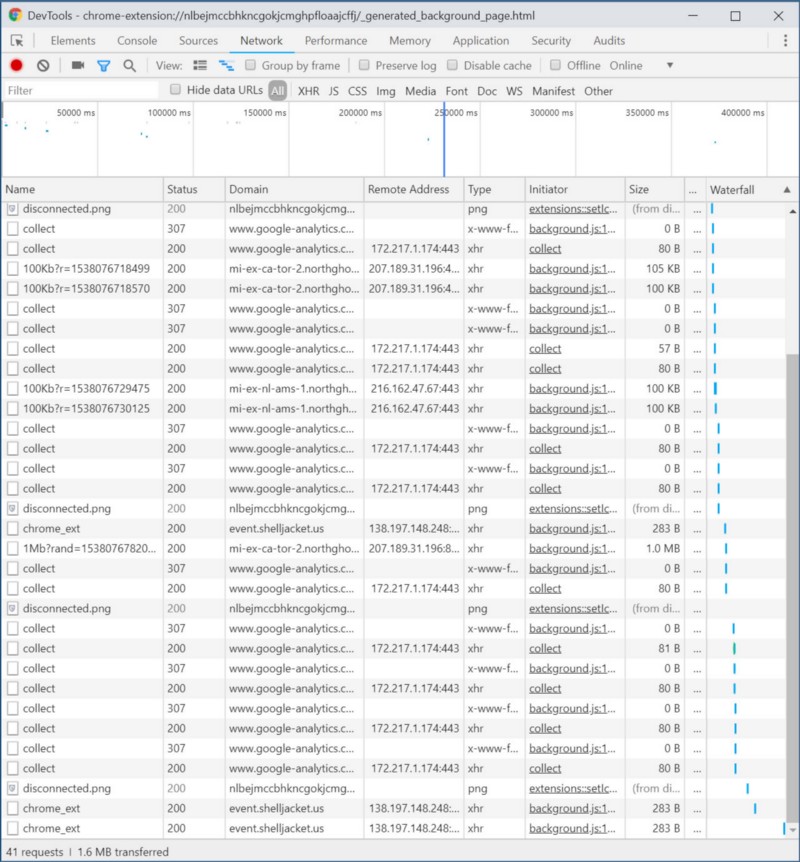Sort by the Name column header
The image size is (800, 862).
click(x=82, y=189)
